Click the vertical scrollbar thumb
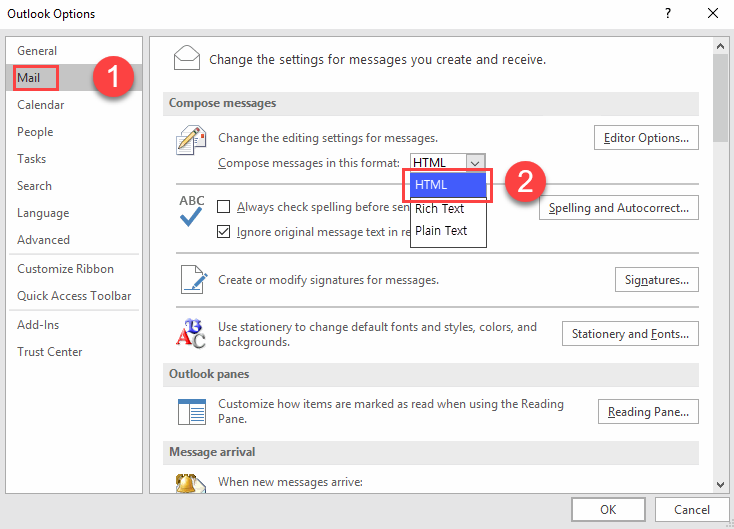 [x=720, y=97]
